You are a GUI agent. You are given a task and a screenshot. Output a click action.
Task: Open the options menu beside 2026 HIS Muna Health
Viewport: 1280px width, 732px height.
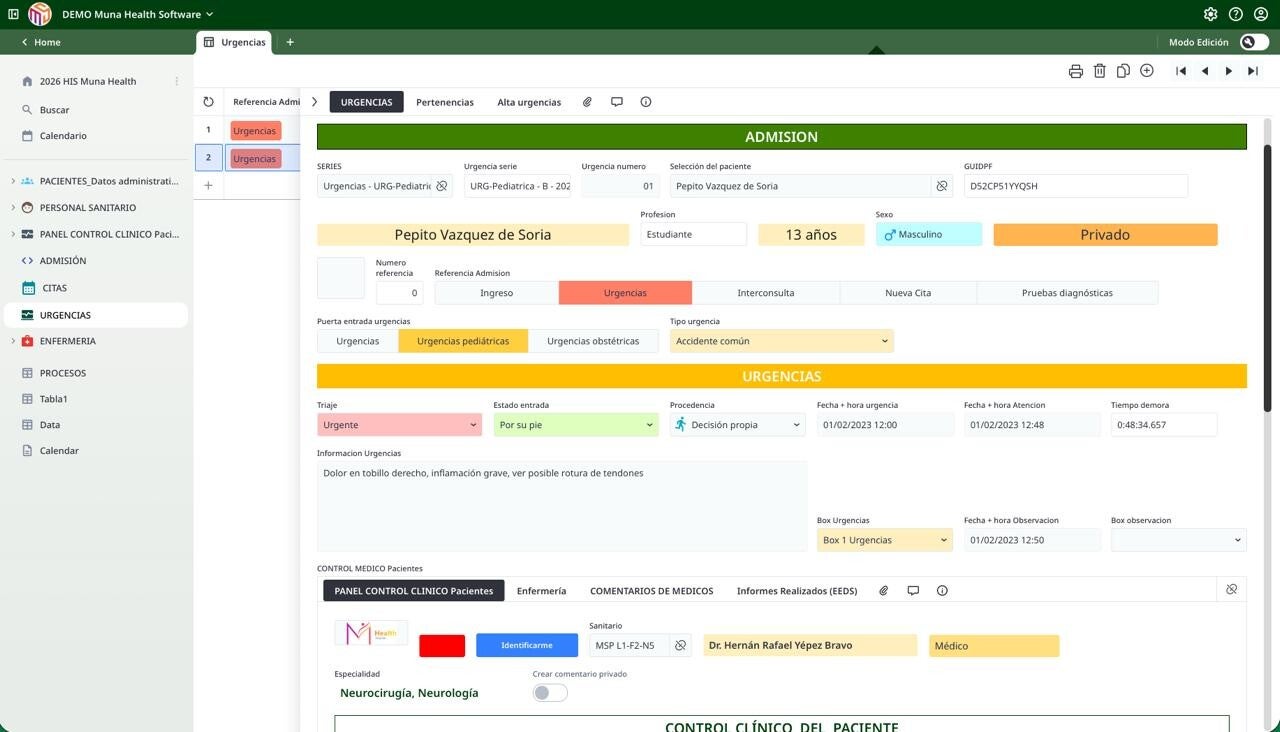pos(177,81)
